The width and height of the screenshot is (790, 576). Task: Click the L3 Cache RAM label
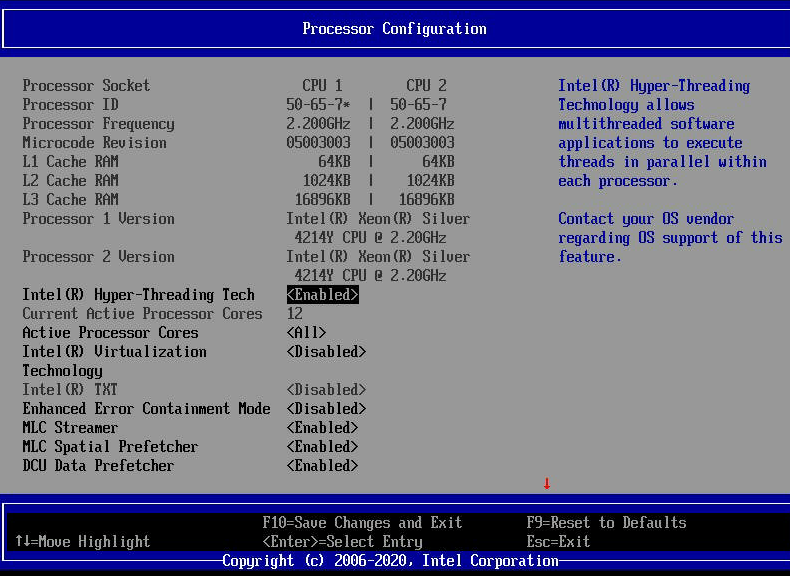(x=70, y=200)
